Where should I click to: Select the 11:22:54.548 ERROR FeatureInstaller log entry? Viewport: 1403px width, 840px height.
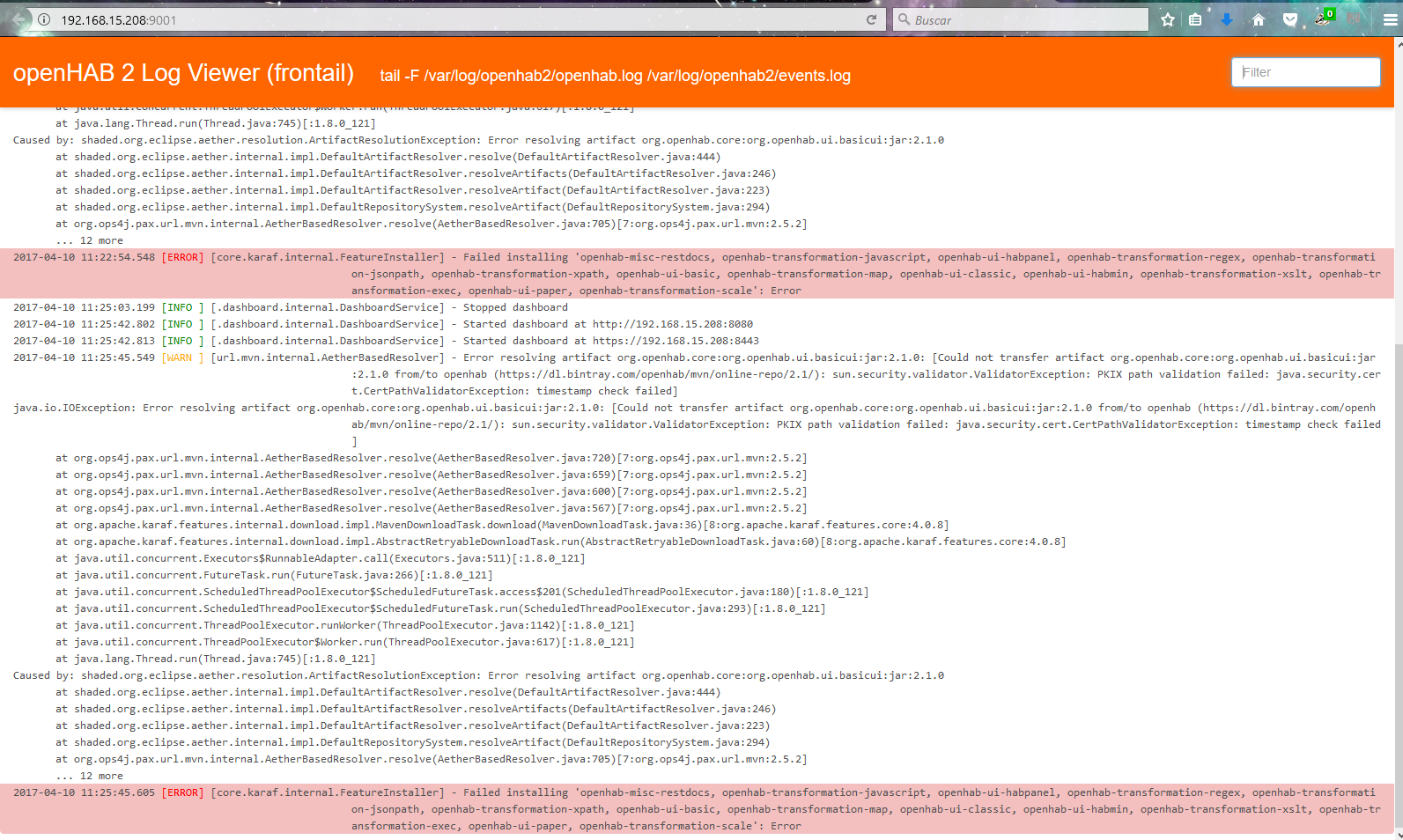pos(697,274)
